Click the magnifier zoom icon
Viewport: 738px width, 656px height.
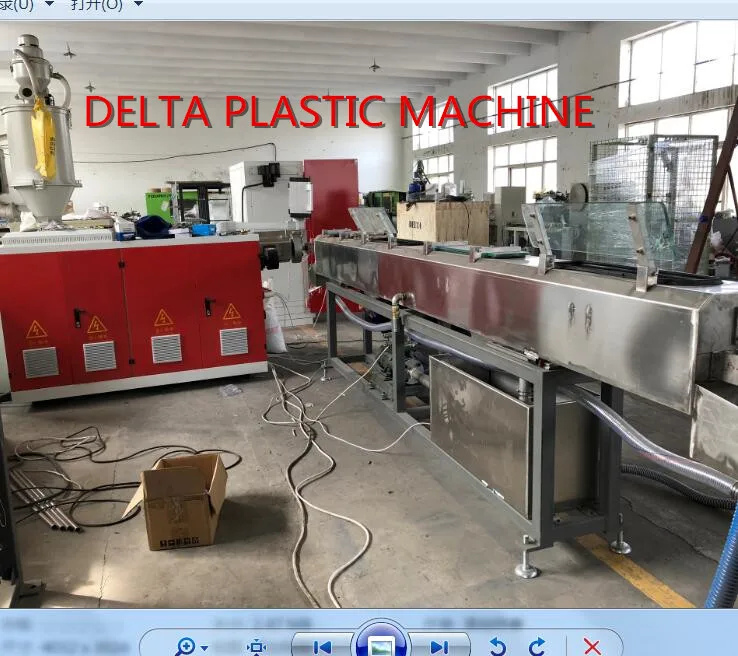point(185,647)
